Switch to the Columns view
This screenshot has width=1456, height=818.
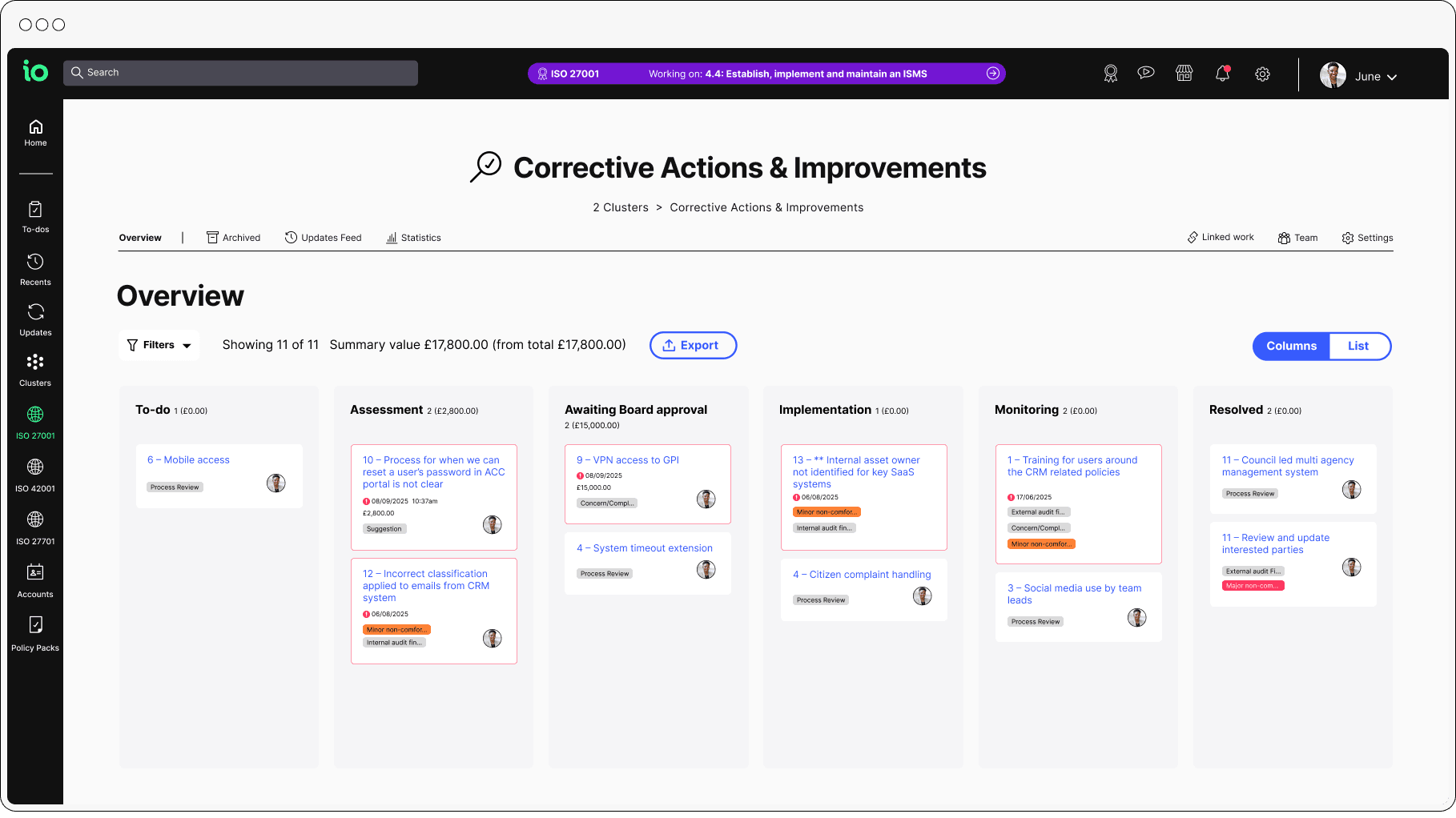[x=1290, y=346]
